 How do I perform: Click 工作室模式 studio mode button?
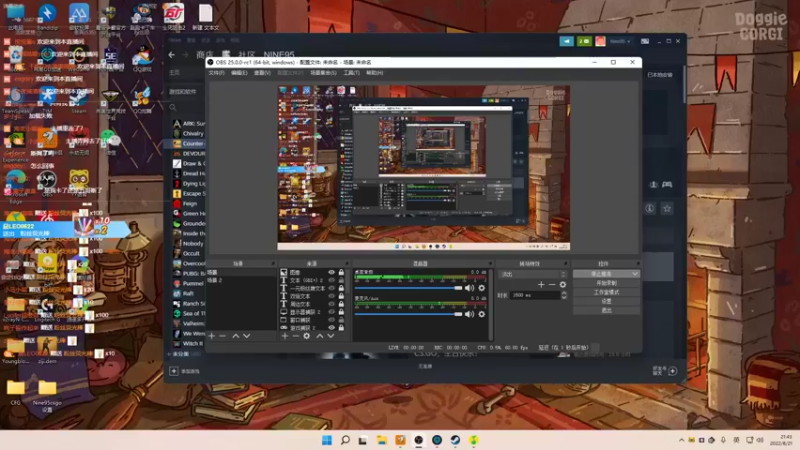[x=606, y=292]
